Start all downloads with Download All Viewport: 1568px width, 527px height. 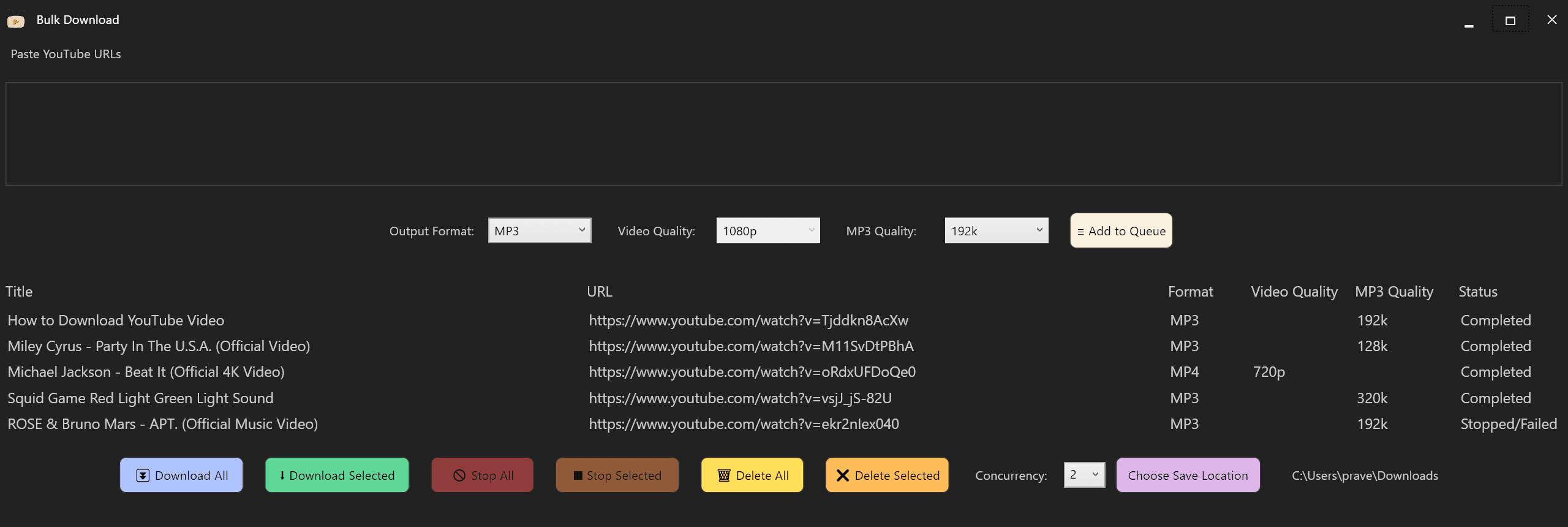click(x=181, y=475)
